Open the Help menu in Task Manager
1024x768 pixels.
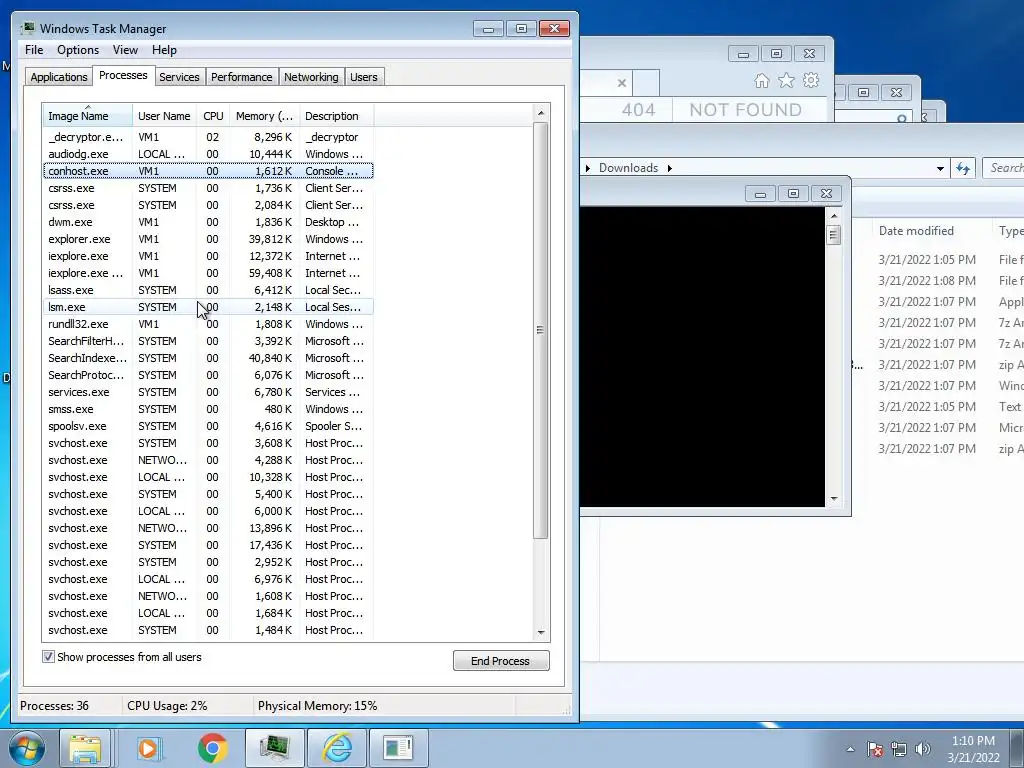164,50
